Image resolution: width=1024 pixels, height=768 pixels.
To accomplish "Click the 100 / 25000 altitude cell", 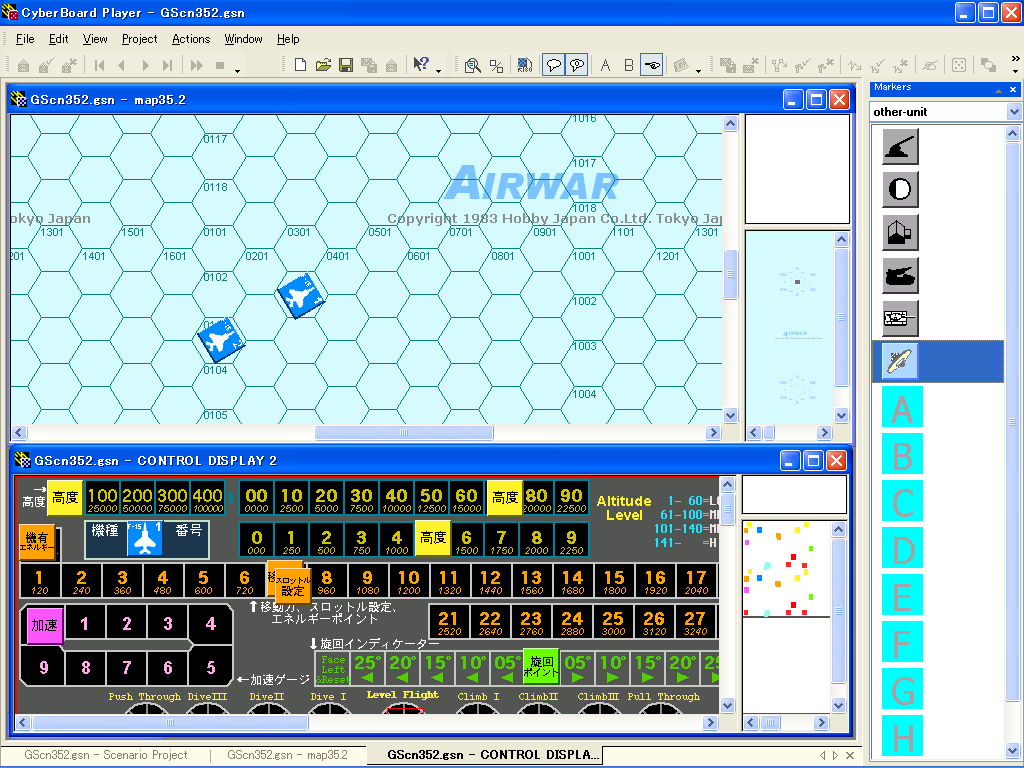I will [102, 498].
